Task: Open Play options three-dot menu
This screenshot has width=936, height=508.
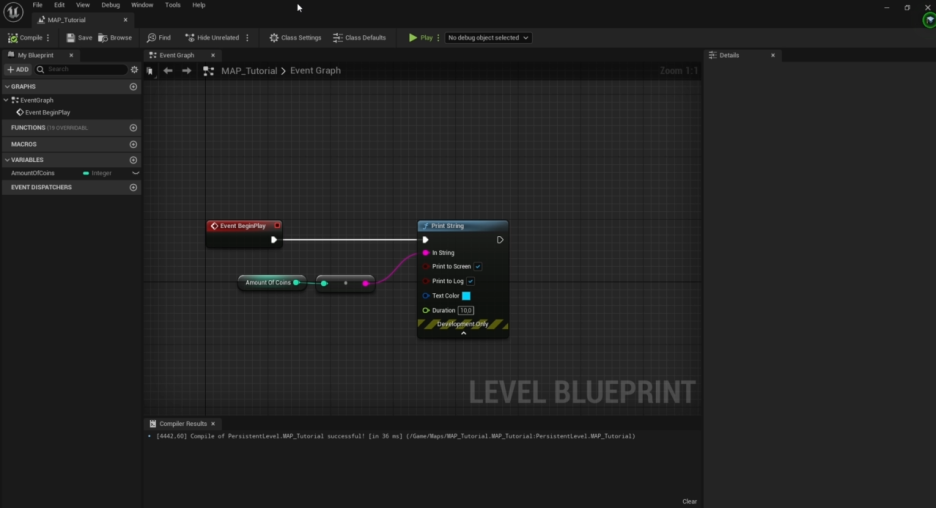Action: tap(438, 38)
